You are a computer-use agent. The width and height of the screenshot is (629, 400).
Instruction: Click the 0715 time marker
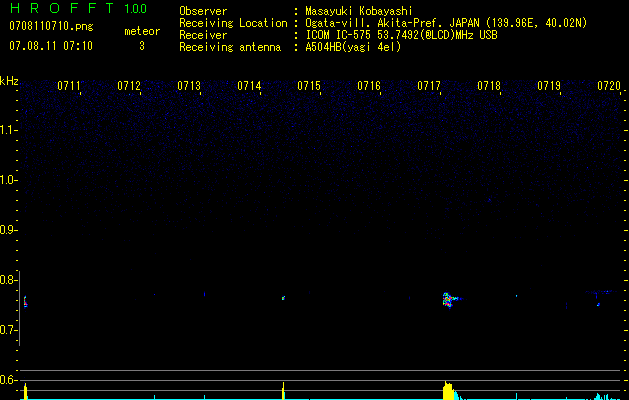(x=309, y=85)
